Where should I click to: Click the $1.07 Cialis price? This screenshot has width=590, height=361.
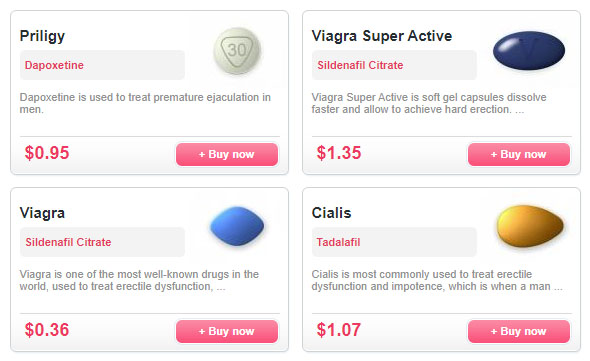pyautogui.click(x=339, y=330)
